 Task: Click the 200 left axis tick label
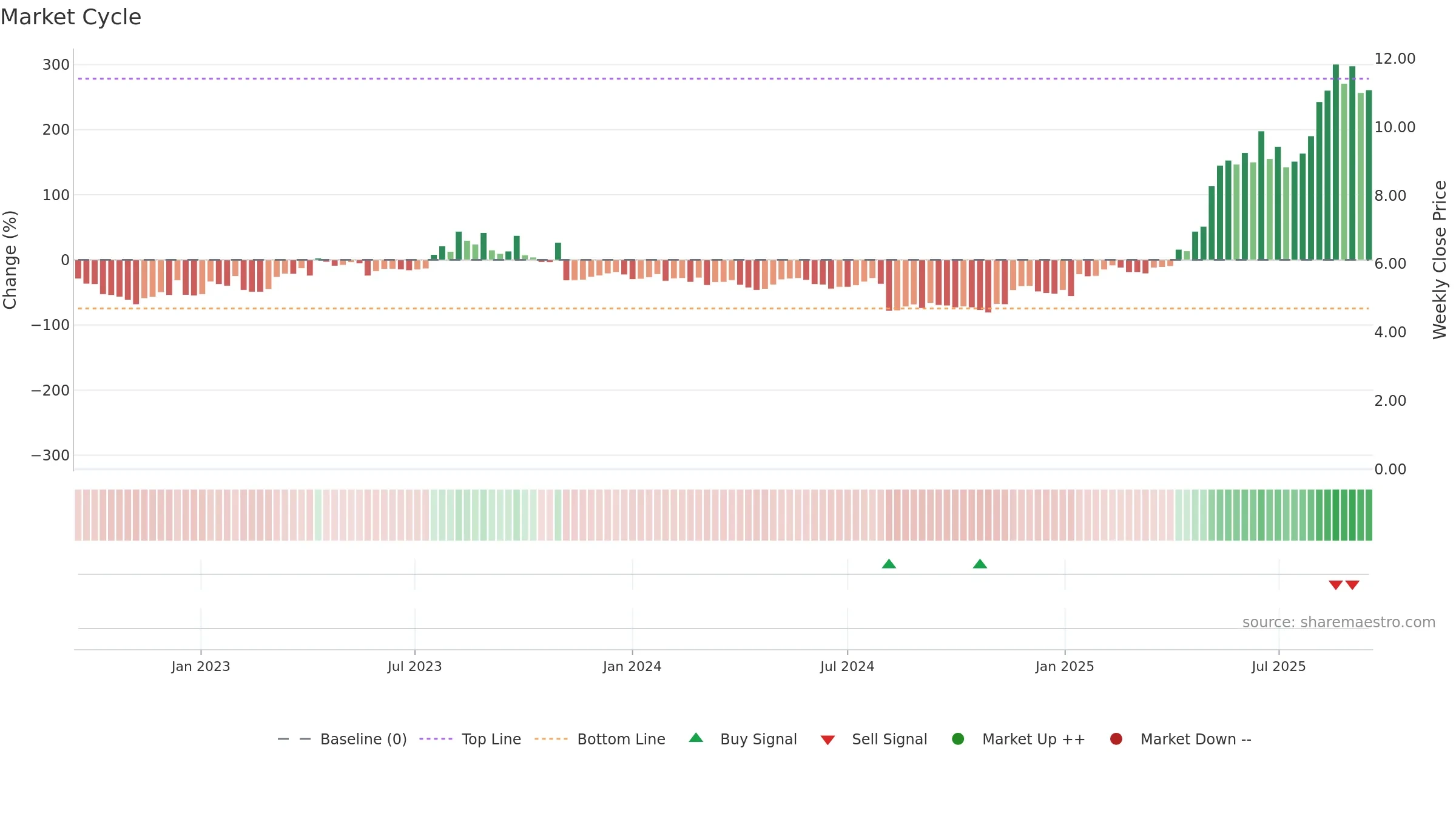(x=56, y=130)
